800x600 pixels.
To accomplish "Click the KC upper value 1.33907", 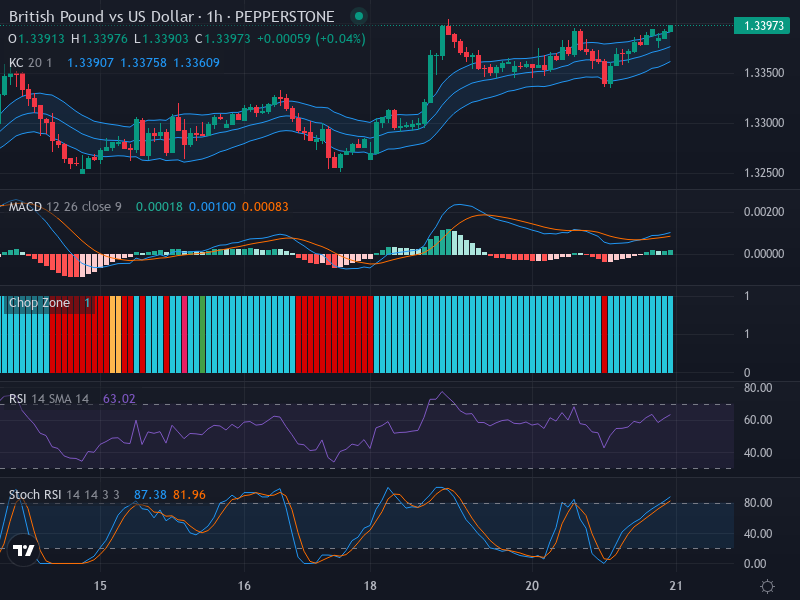I will click(x=90, y=63).
